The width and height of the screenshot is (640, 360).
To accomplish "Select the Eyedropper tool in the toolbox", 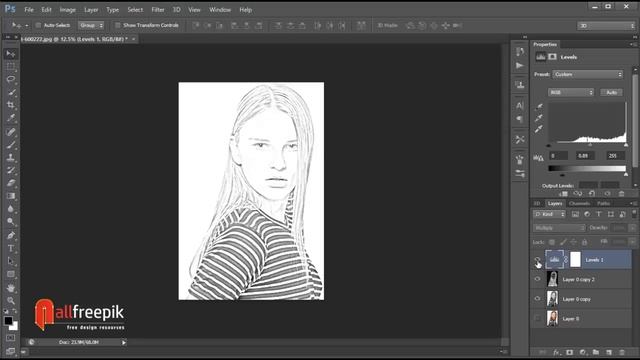I will tap(11, 118).
